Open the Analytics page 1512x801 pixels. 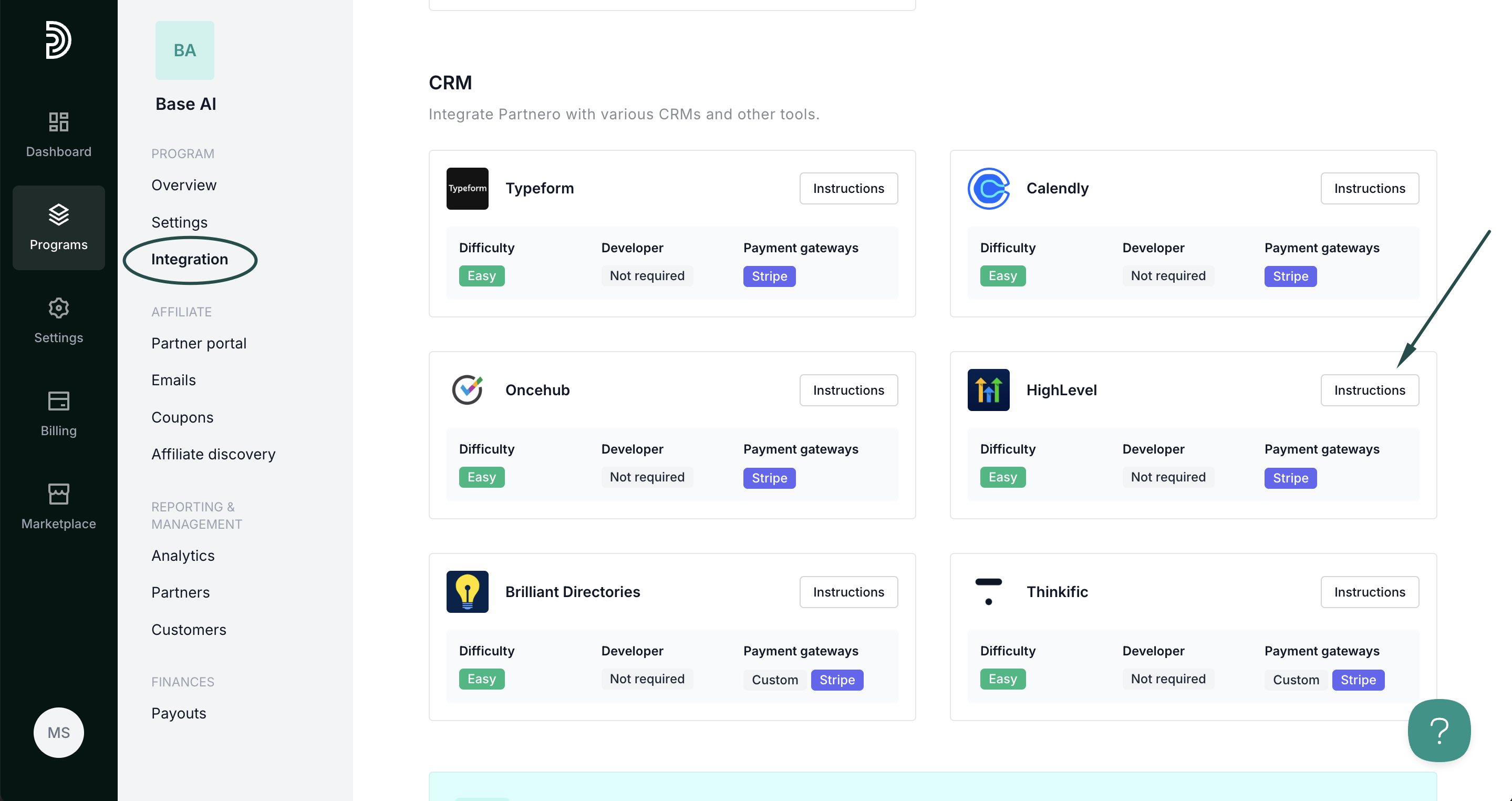coord(183,556)
